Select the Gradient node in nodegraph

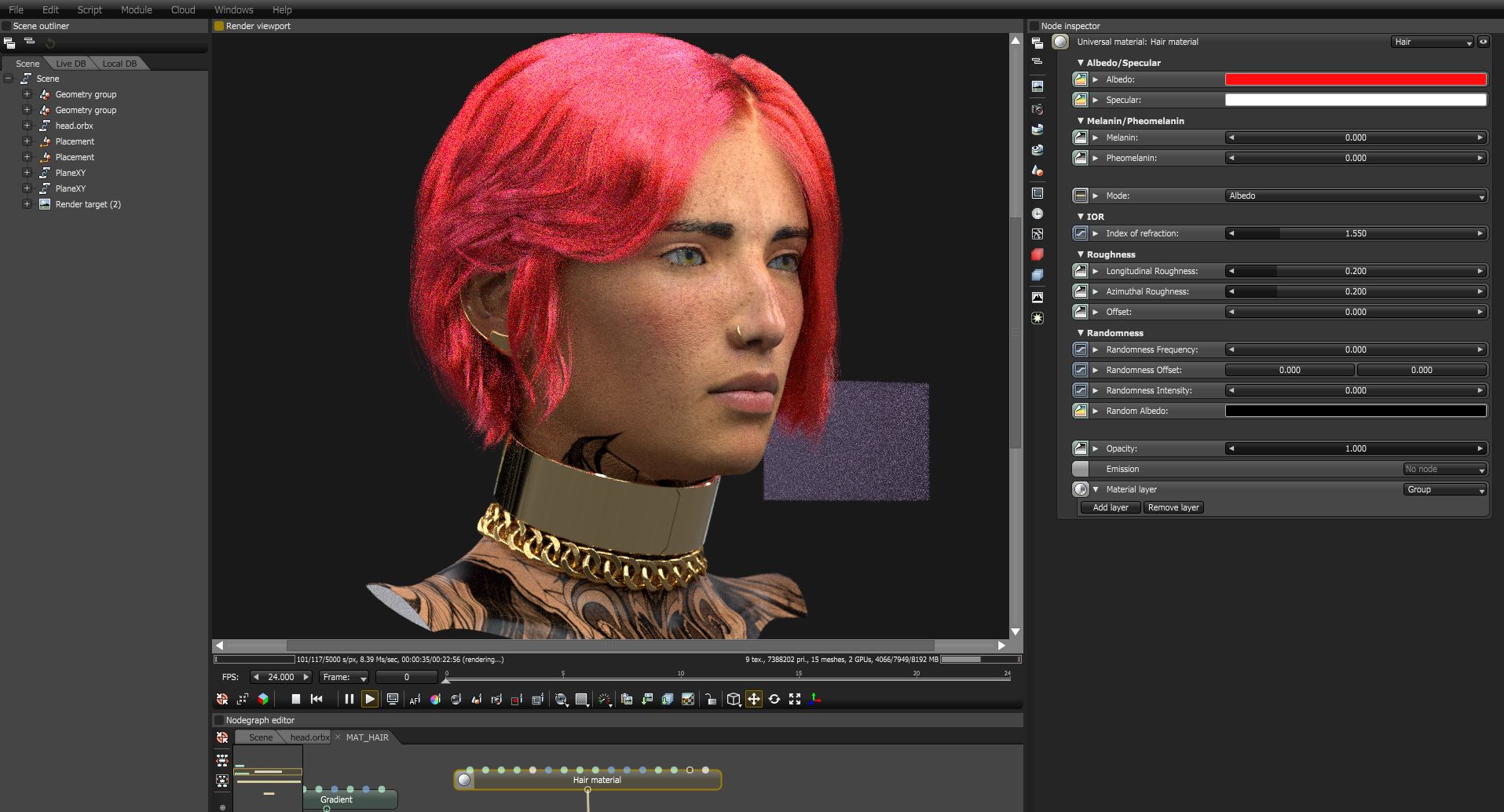pos(349,799)
